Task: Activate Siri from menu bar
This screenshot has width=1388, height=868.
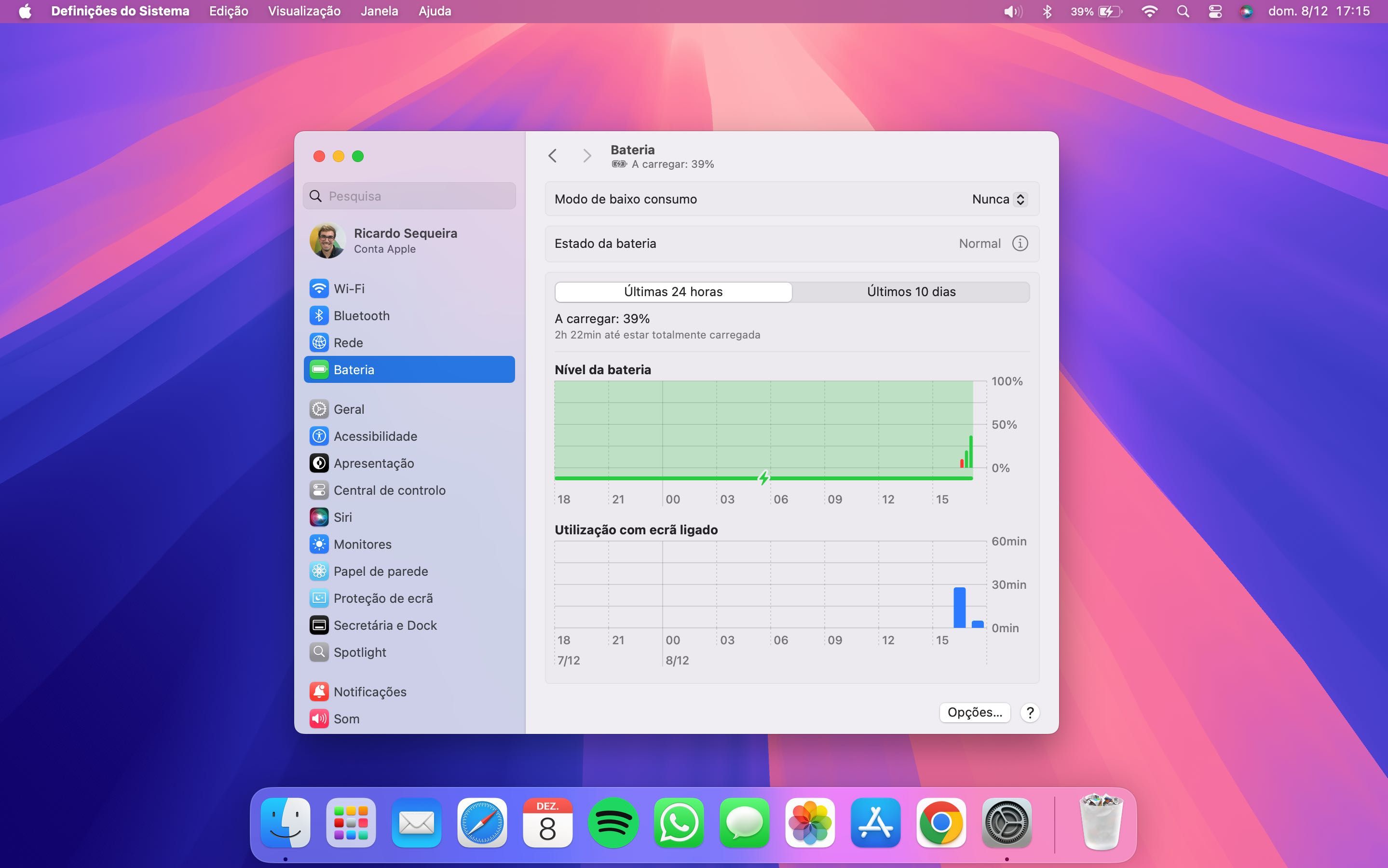Action: 1246,11
